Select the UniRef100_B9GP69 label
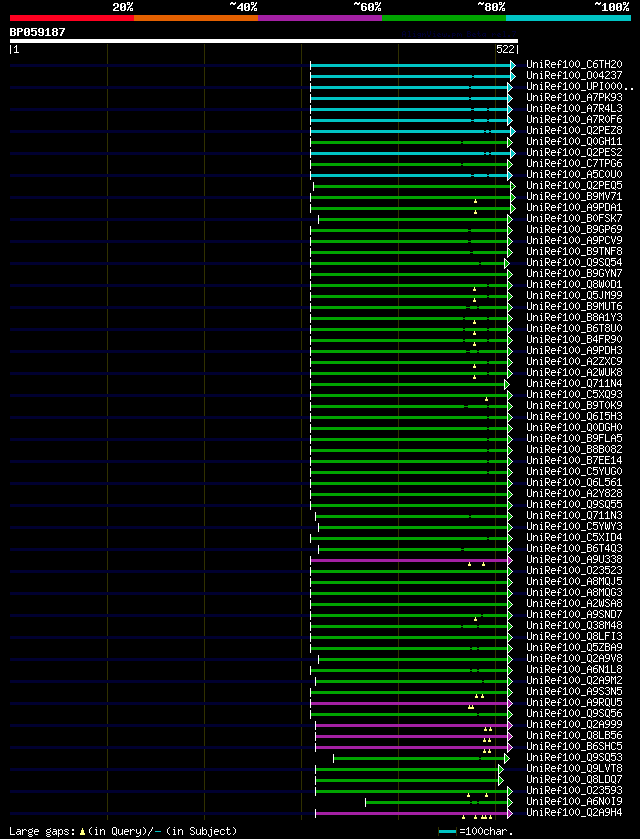640x839 pixels. pyautogui.click(x=574, y=230)
